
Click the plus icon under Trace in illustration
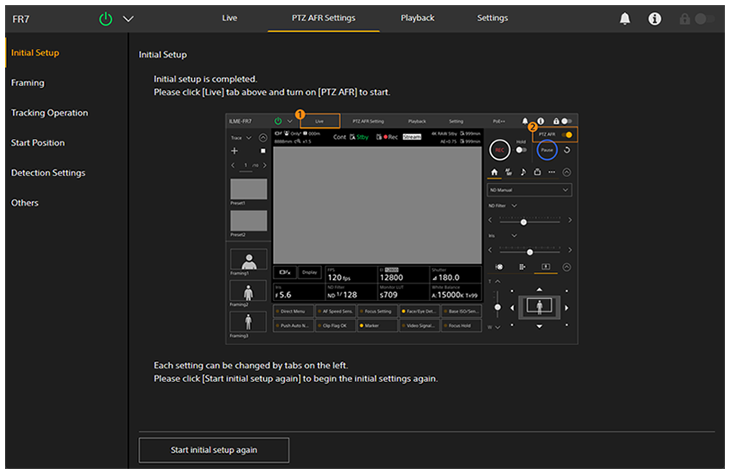(234, 151)
